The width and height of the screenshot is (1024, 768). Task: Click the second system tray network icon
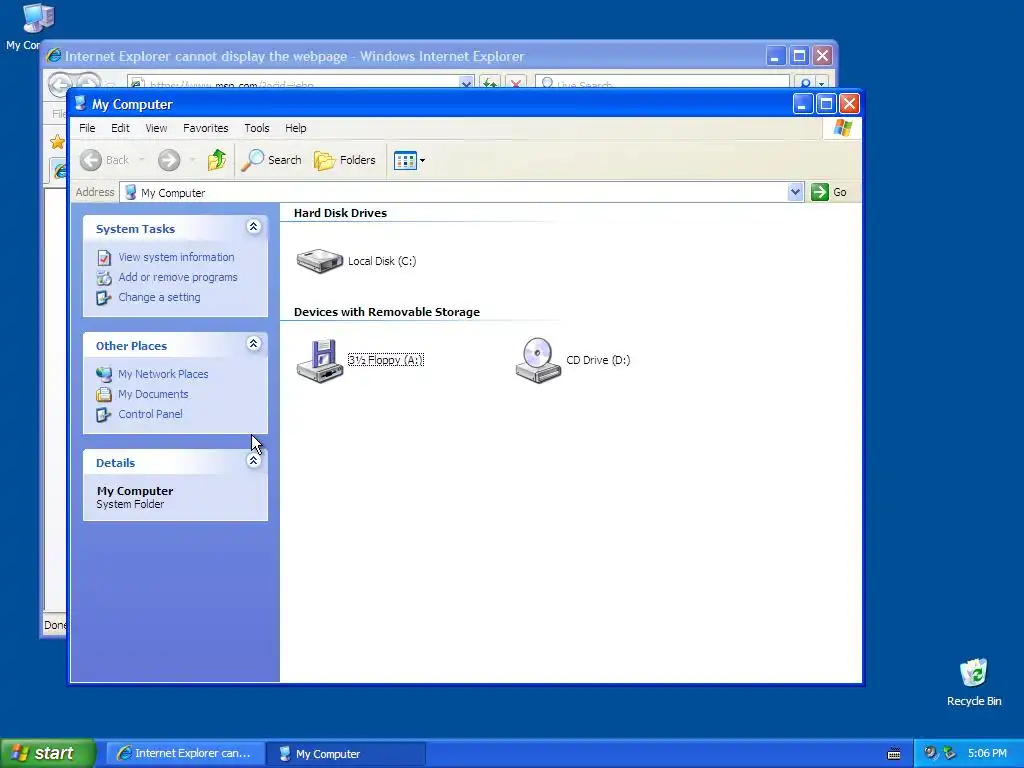pos(950,753)
